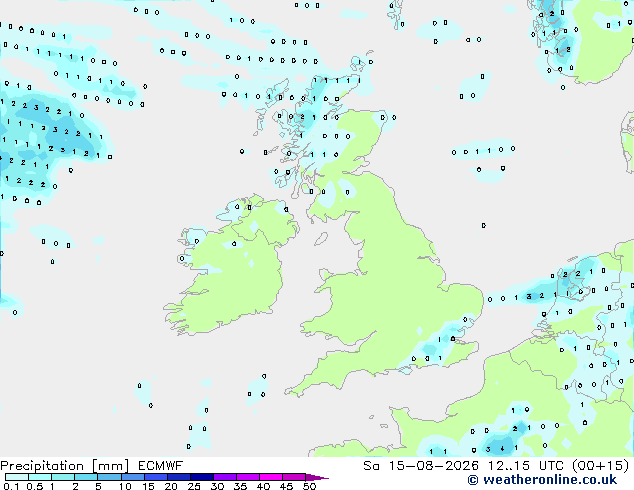
Task: Click the '15-08-2026' date text
Action: (x=433, y=466)
